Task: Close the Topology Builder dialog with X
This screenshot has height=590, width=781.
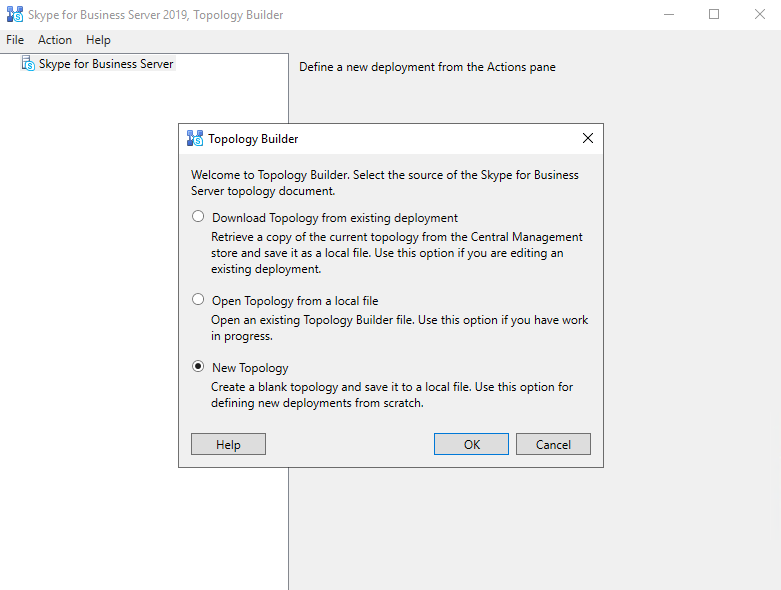Action: pyautogui.click(x=587, y=139)
